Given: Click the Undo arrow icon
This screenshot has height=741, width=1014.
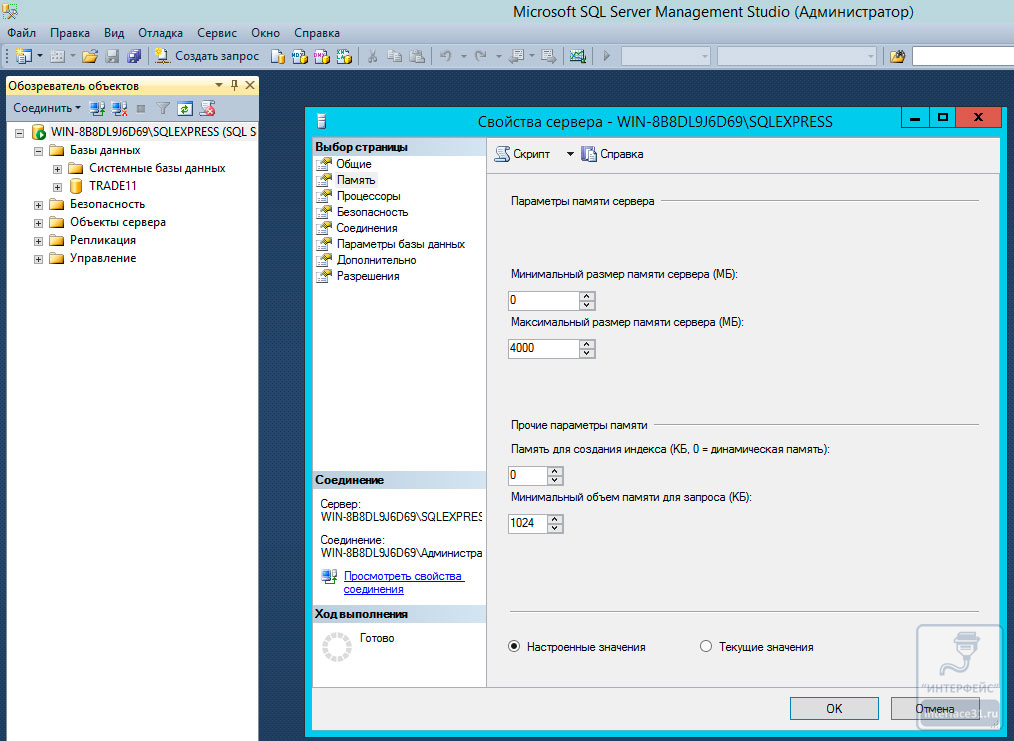Looking at the screenshot, I should (x=446, y=56).
